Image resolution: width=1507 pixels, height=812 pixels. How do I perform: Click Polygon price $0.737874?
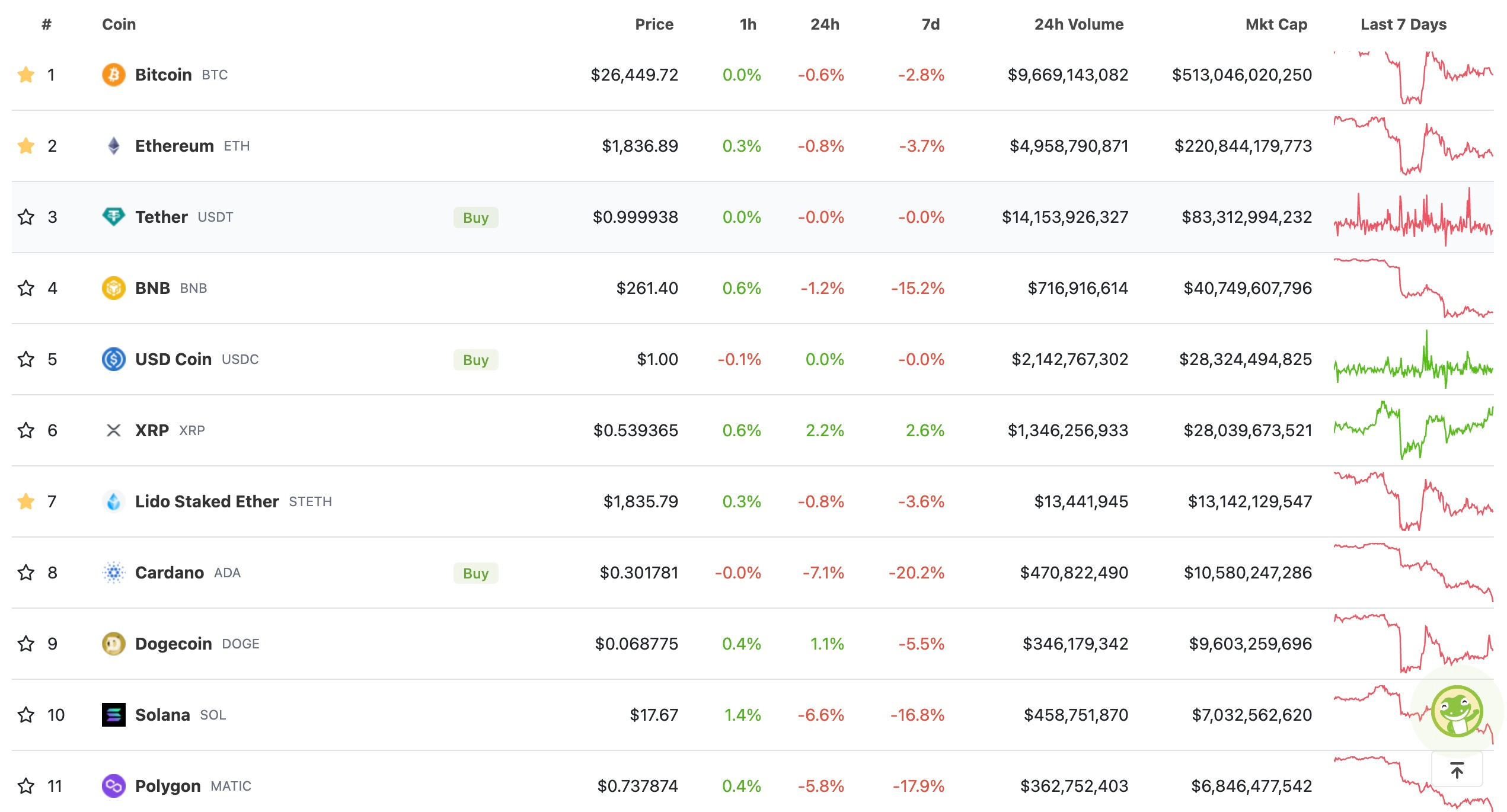(637, 786)
